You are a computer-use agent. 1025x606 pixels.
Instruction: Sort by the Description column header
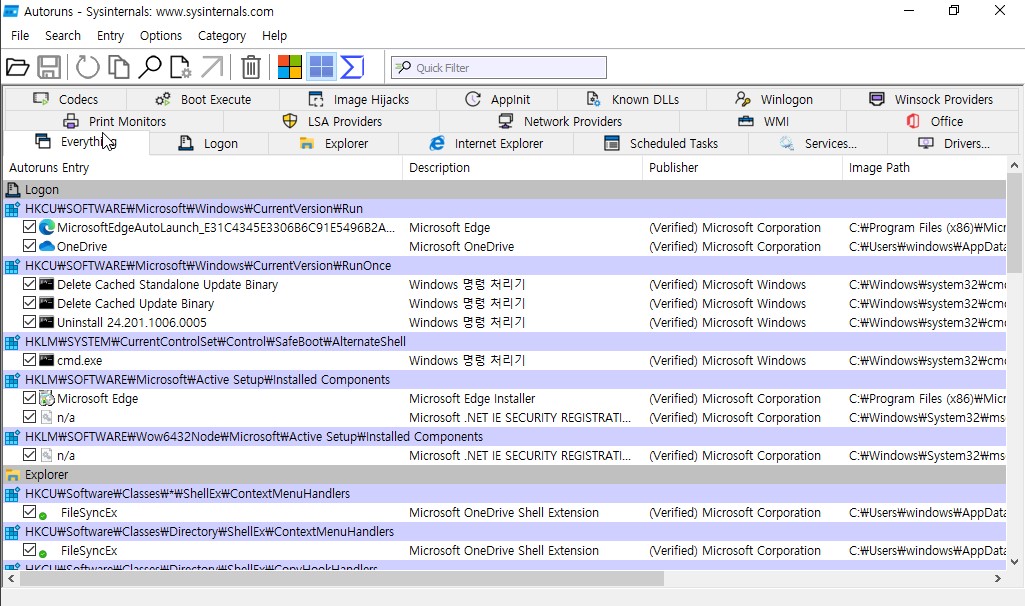(523, 168)
